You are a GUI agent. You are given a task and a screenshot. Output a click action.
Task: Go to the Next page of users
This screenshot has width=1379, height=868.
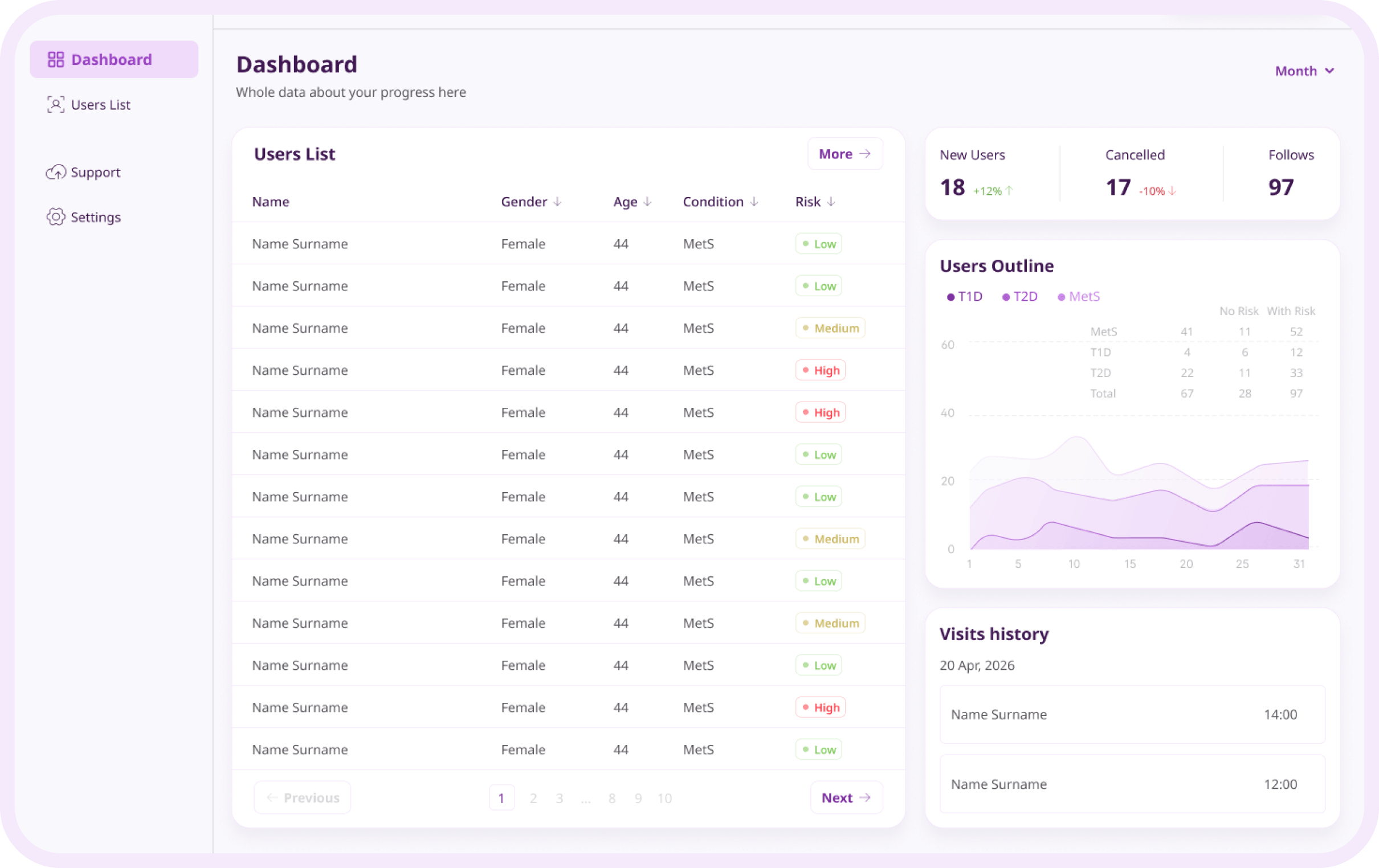[x=846, y=797]
